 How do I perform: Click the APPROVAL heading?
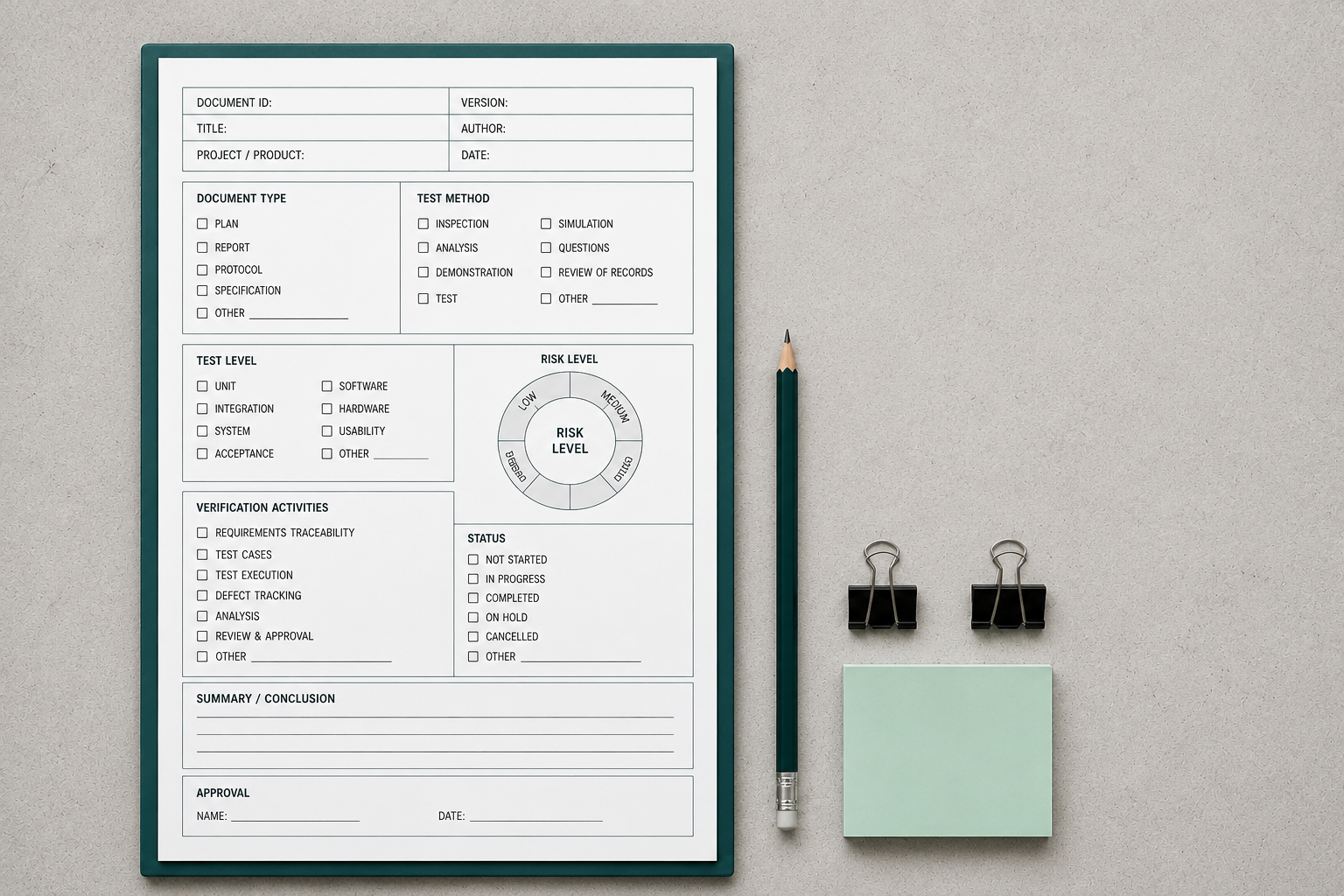tap(223, 794)
